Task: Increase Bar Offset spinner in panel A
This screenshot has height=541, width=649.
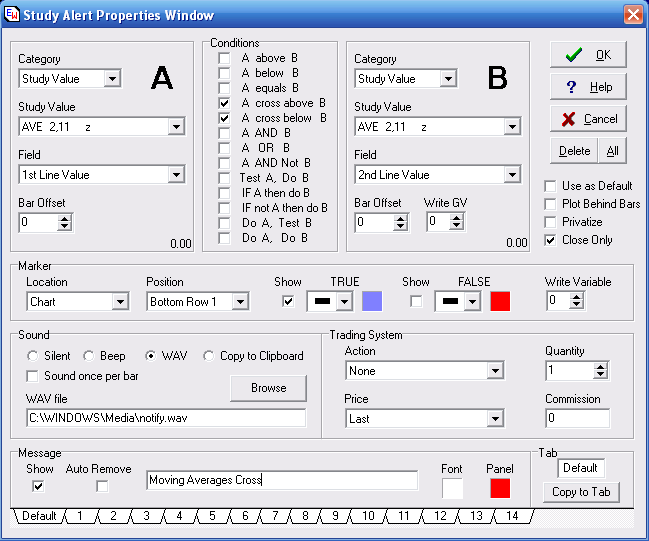Action: coord(64,218)
